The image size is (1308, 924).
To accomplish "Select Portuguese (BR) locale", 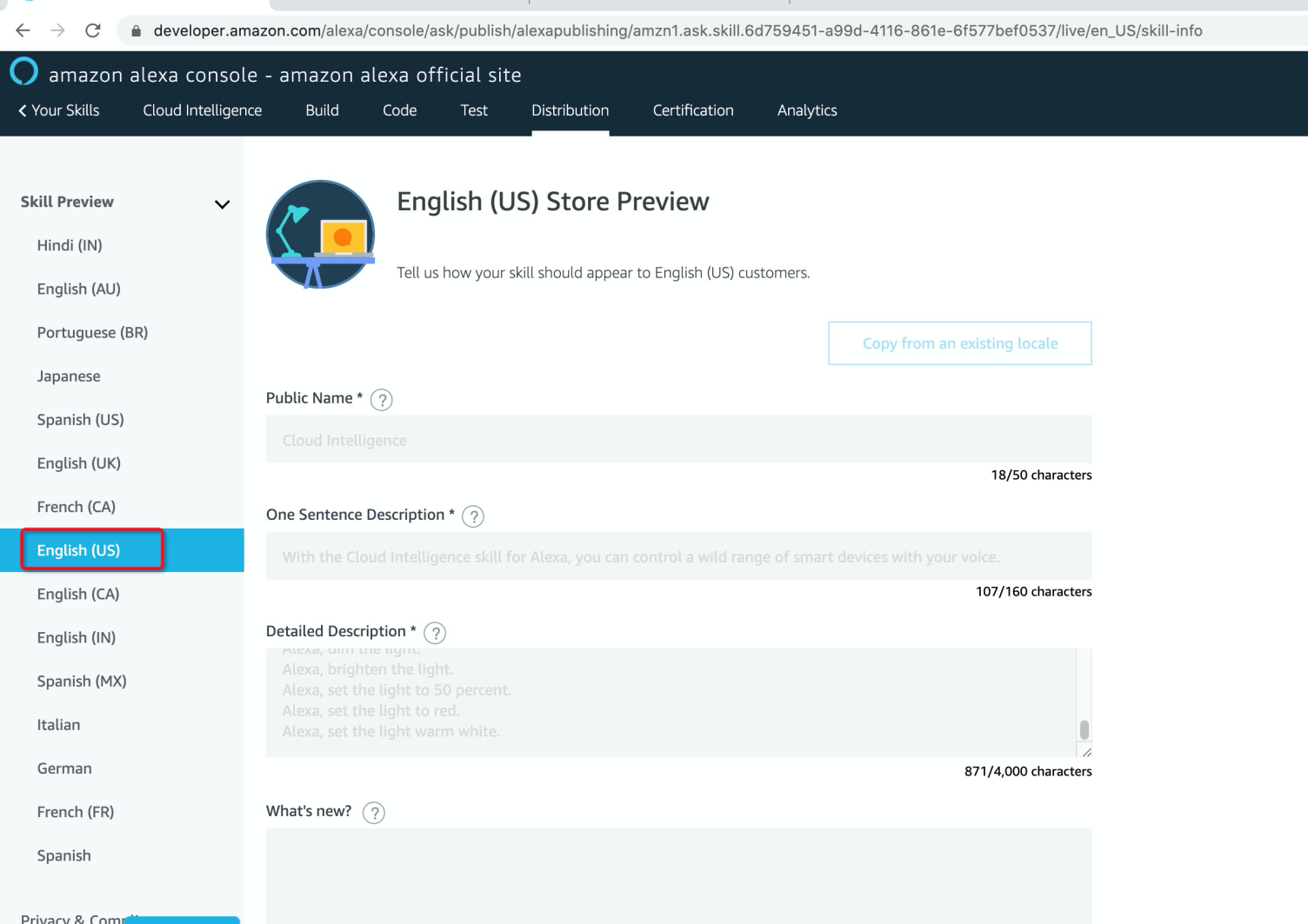I will click(92, 332).
